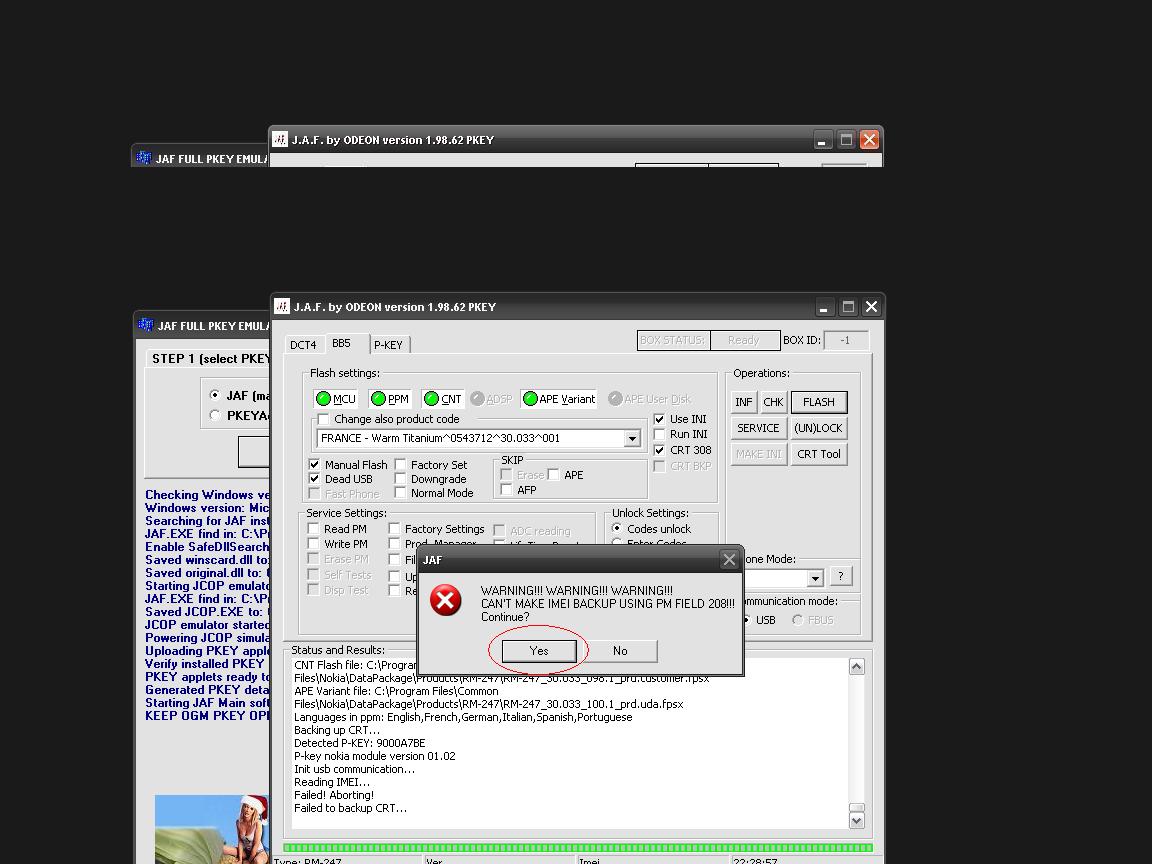
Task: Click 'Detected P-KEY: 9000A7BE' log line
Action: 360,743
